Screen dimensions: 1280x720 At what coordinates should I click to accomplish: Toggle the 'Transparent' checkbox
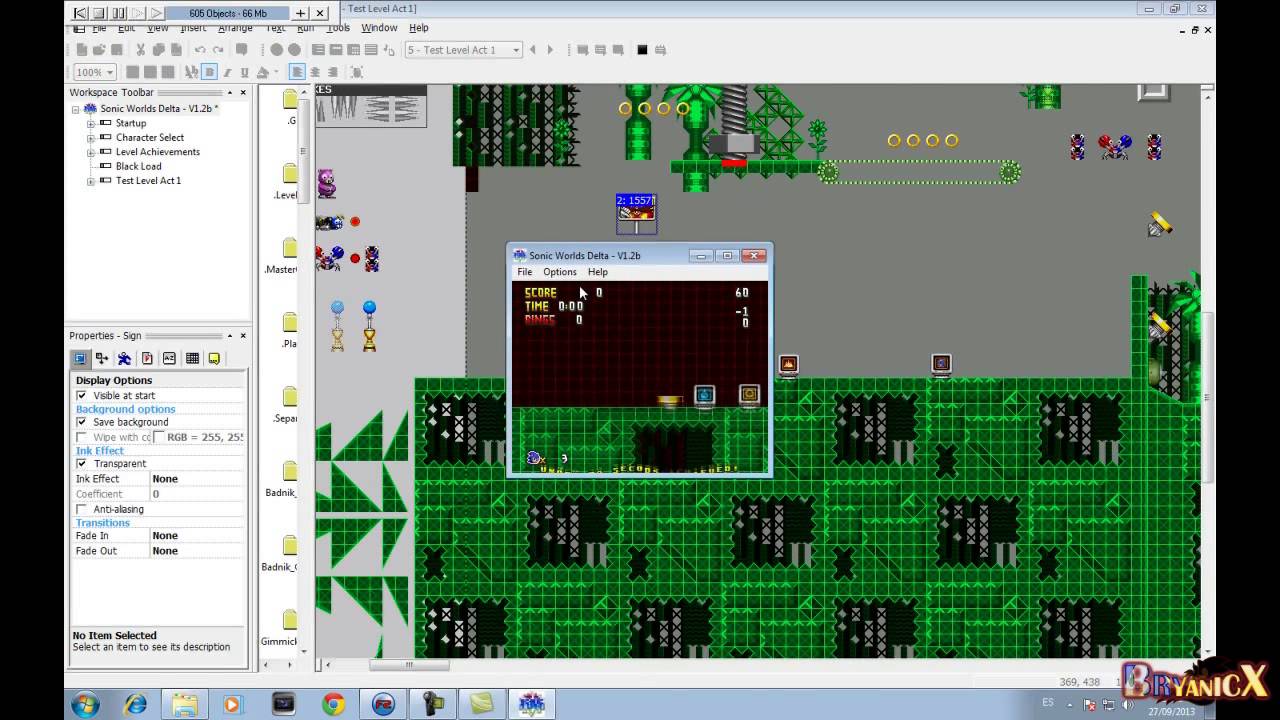pyautogui.click(x=82, y=463)
